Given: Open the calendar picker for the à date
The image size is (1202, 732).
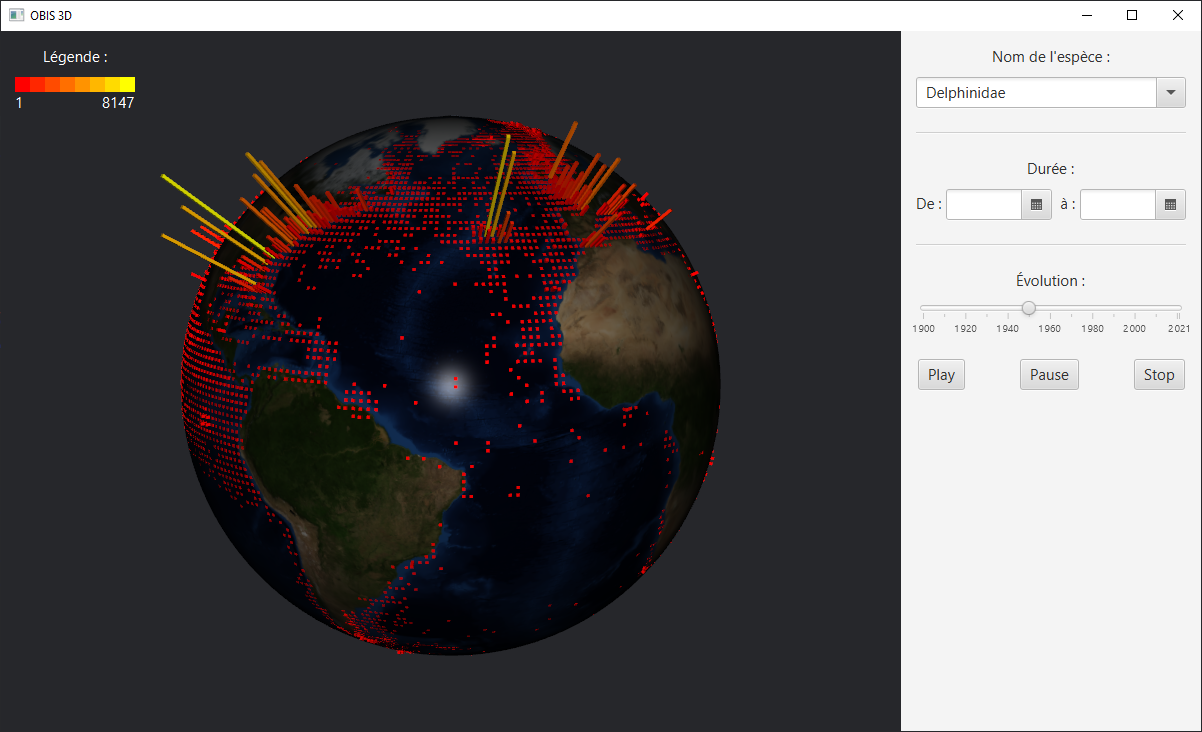Looking at the screenshot, I should pos(1170,205).
